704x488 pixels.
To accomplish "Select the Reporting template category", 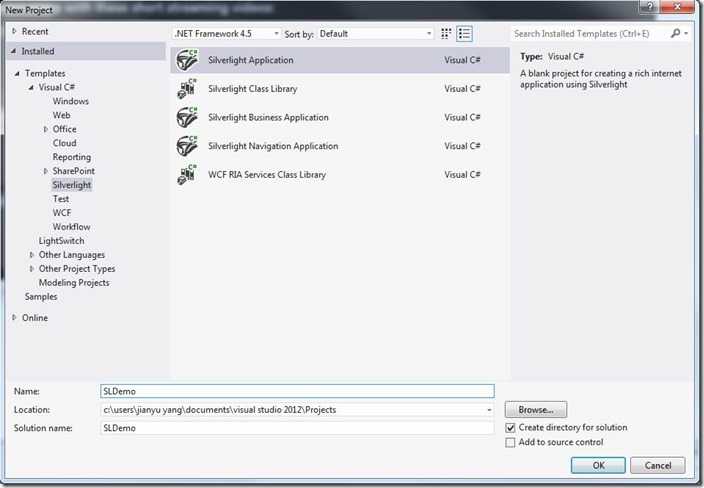I will (71, 157).
